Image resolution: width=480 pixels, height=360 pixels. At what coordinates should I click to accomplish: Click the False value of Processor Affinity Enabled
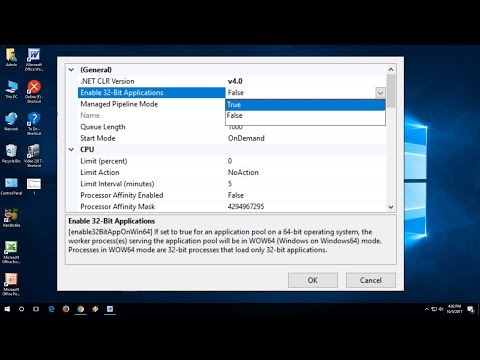pyautogui.click(x=236, y=195)
